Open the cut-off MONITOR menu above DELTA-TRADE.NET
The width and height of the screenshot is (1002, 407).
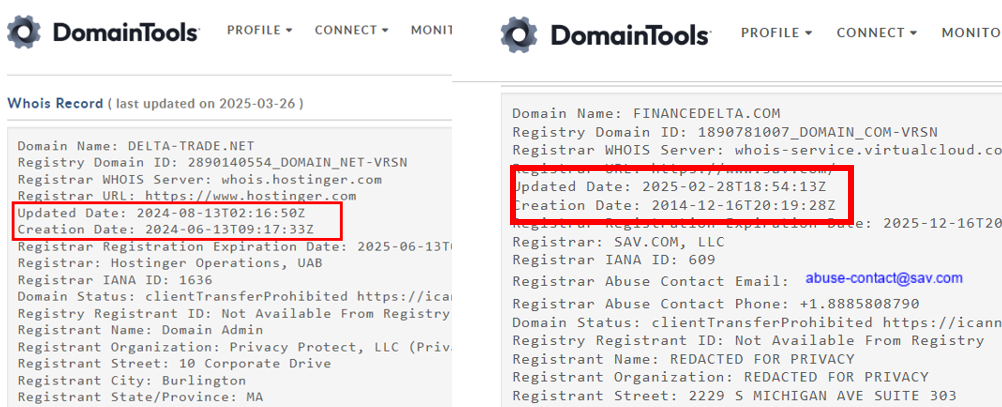point(431,30)
